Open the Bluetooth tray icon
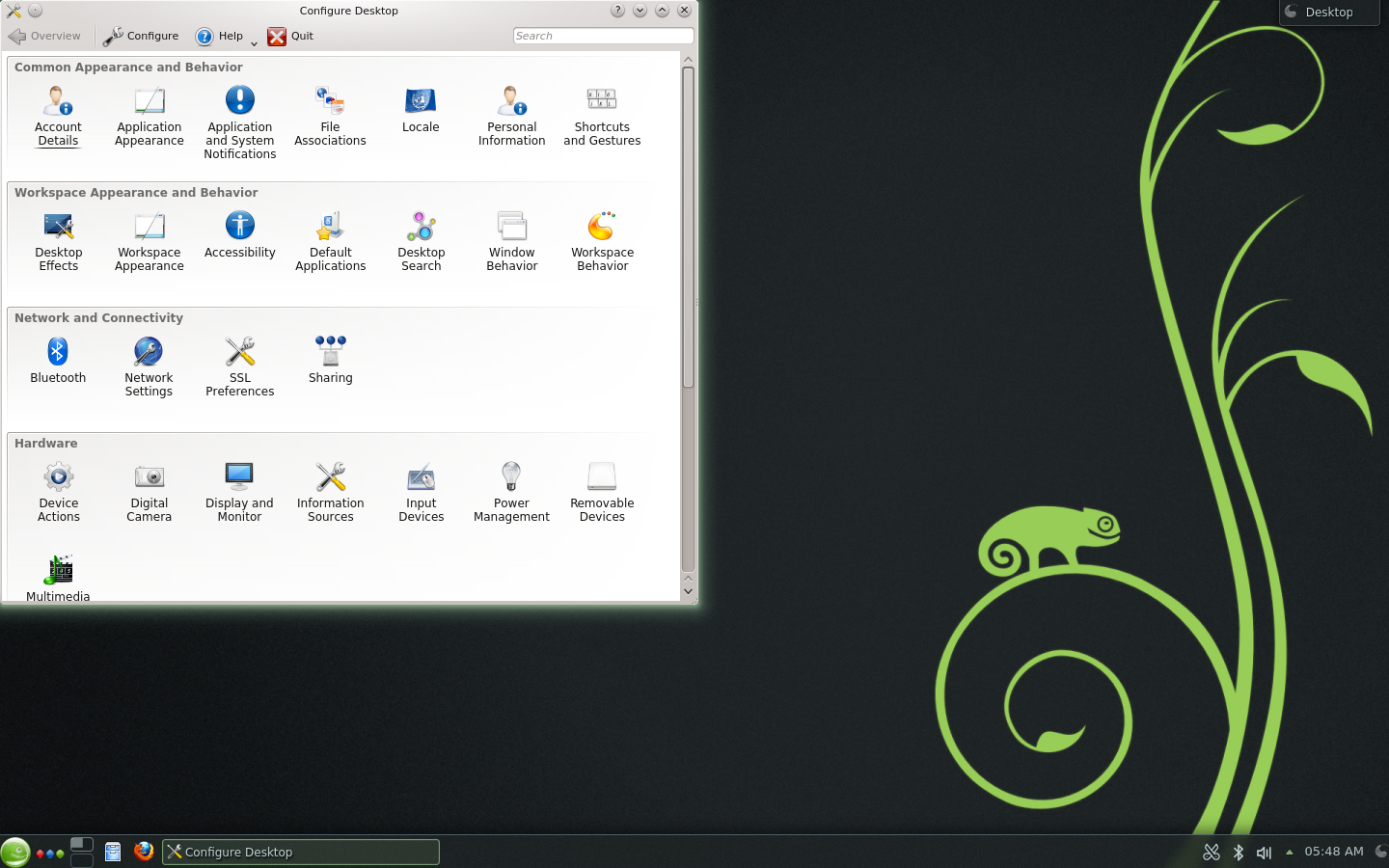The image size is (1389, 868). click(1239, 853)
